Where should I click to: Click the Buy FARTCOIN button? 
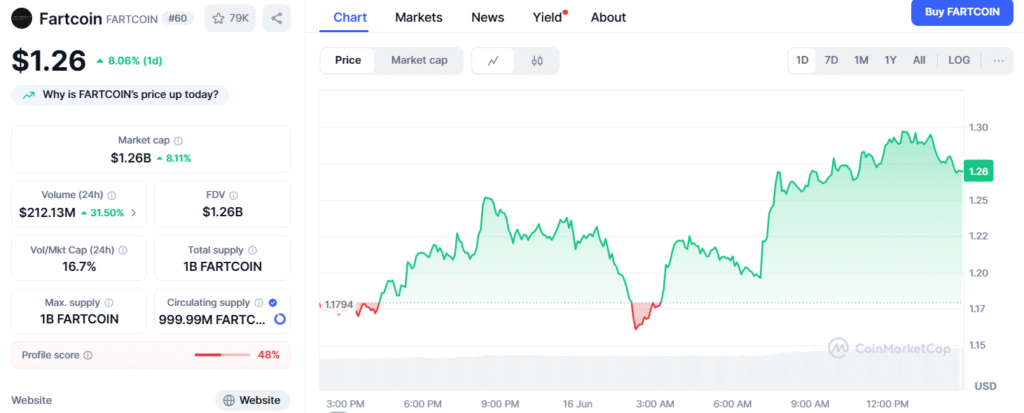pyautogui.click(x=962, y=12)
